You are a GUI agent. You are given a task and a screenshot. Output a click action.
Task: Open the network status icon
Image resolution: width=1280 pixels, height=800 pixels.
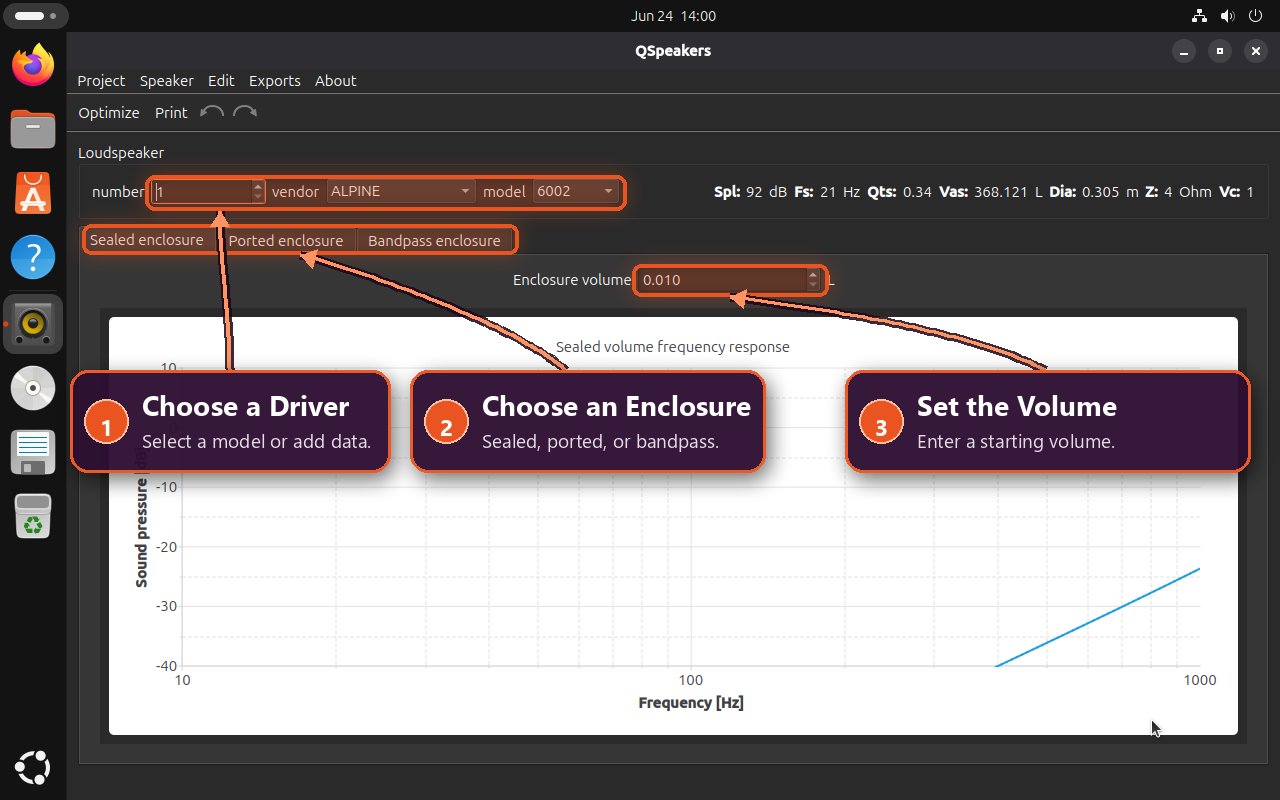1199,16
